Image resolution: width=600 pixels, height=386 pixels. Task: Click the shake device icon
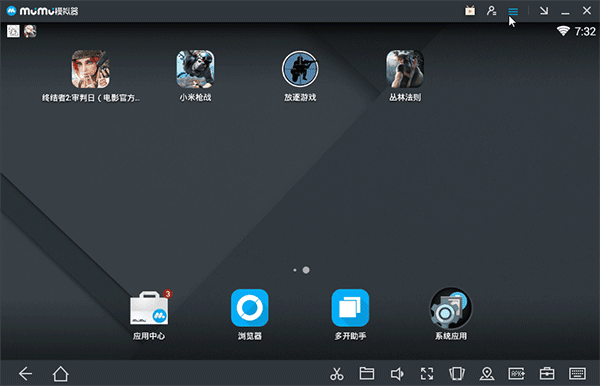(457, 374)
